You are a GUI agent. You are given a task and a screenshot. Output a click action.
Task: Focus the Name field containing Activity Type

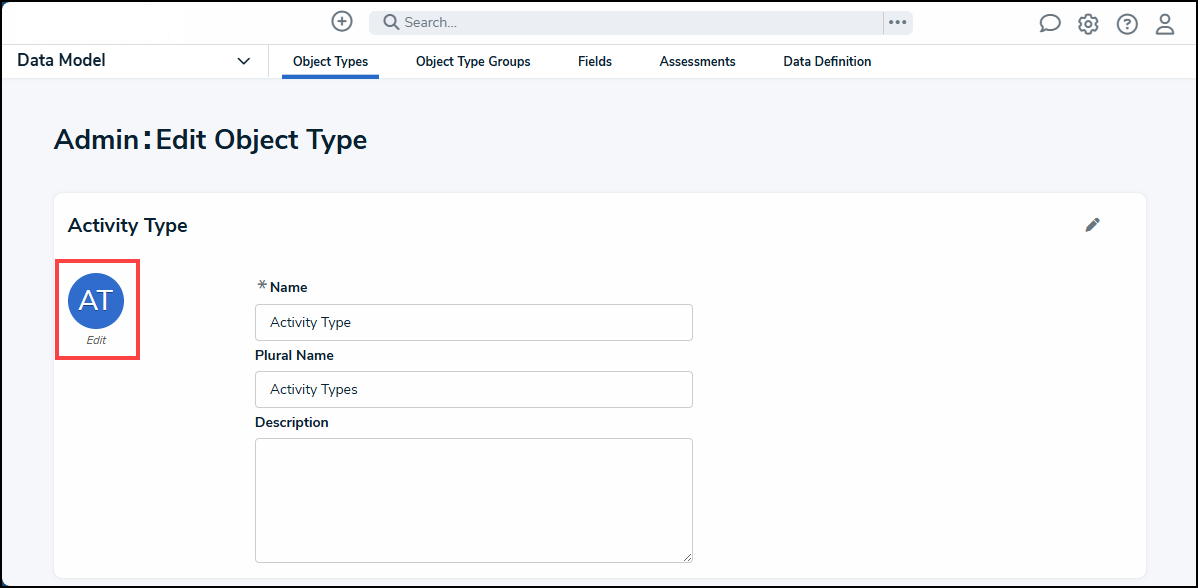473,322
